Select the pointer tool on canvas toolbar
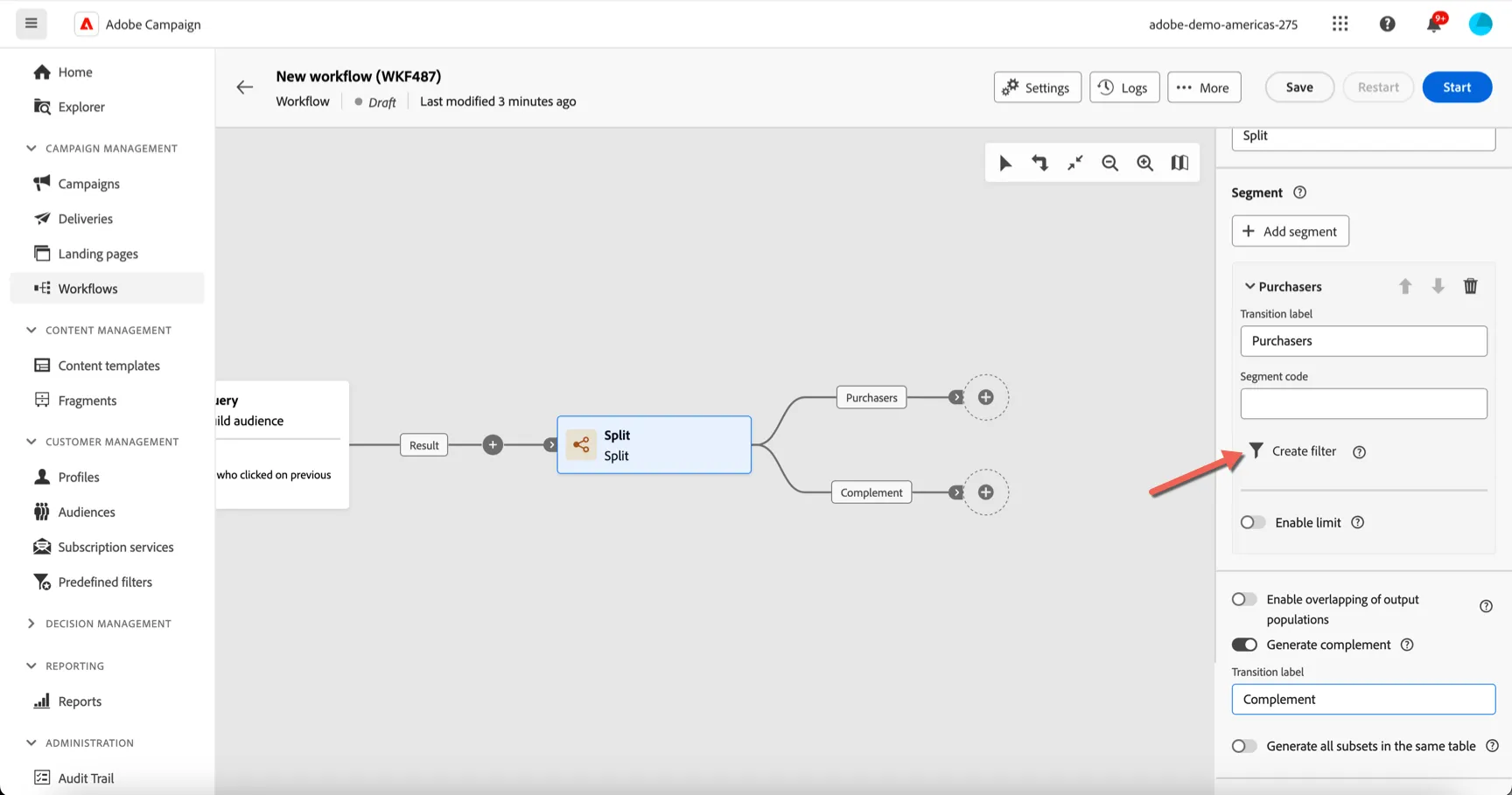This screenshot has height=795, width=1512. 1005,163
